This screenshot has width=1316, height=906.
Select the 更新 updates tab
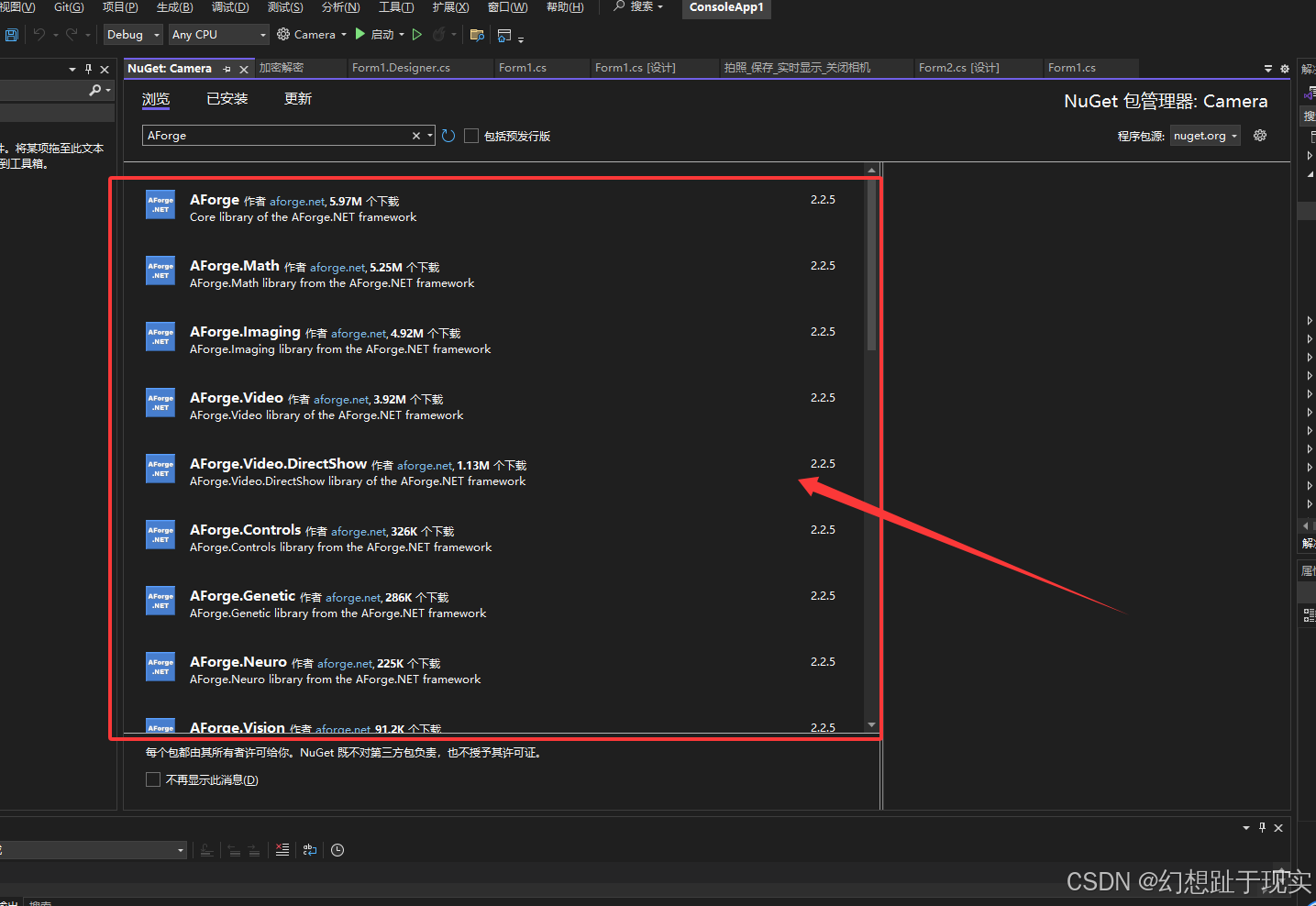tap(298, 99)
